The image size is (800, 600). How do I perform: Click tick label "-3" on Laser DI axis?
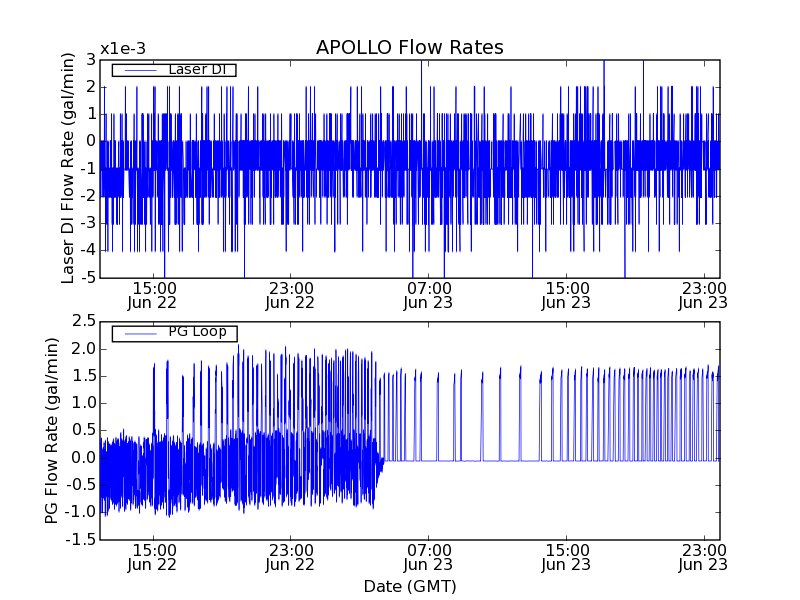tap(87, 223)
